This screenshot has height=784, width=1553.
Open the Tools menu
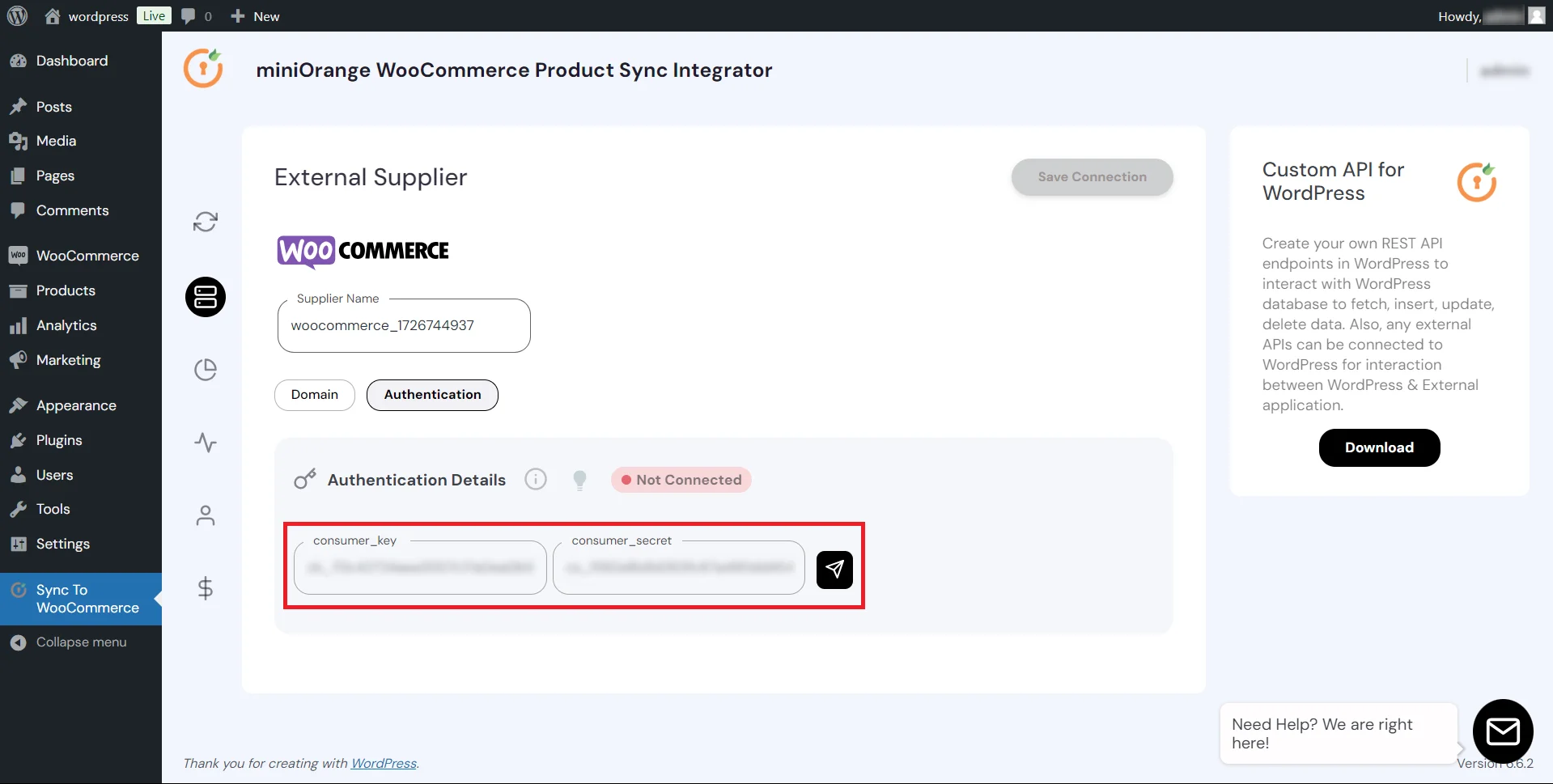click(81, 509)
